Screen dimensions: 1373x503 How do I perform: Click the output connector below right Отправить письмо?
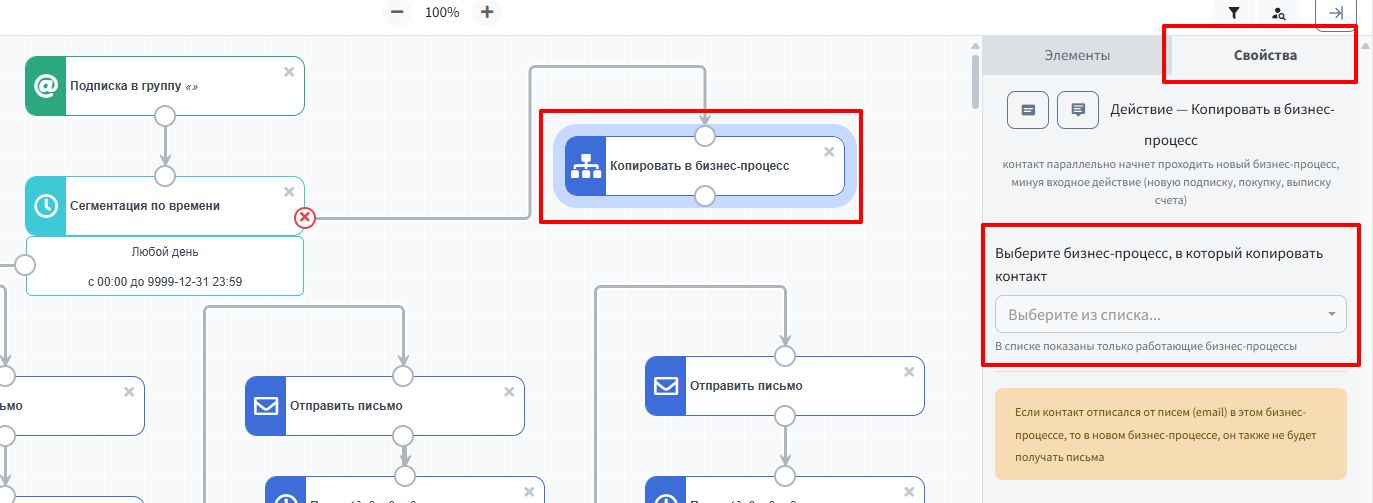click(785, 416)
